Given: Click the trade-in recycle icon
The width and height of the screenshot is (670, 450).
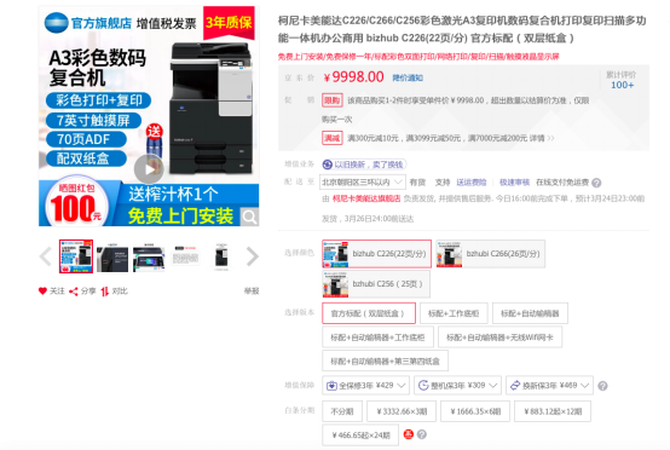Looking at the screenshot, I should [x=327, y=163].
